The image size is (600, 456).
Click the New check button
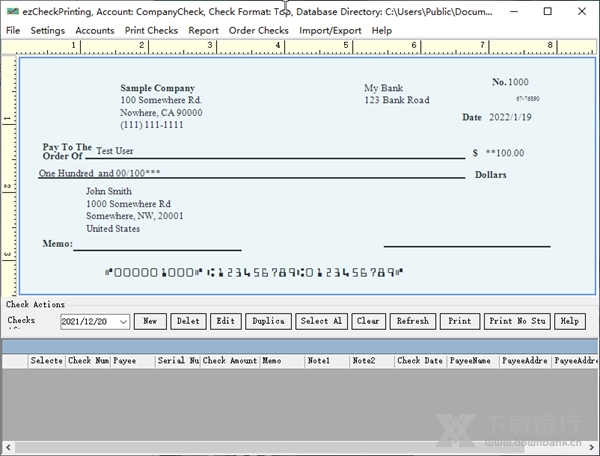point(150,321)
